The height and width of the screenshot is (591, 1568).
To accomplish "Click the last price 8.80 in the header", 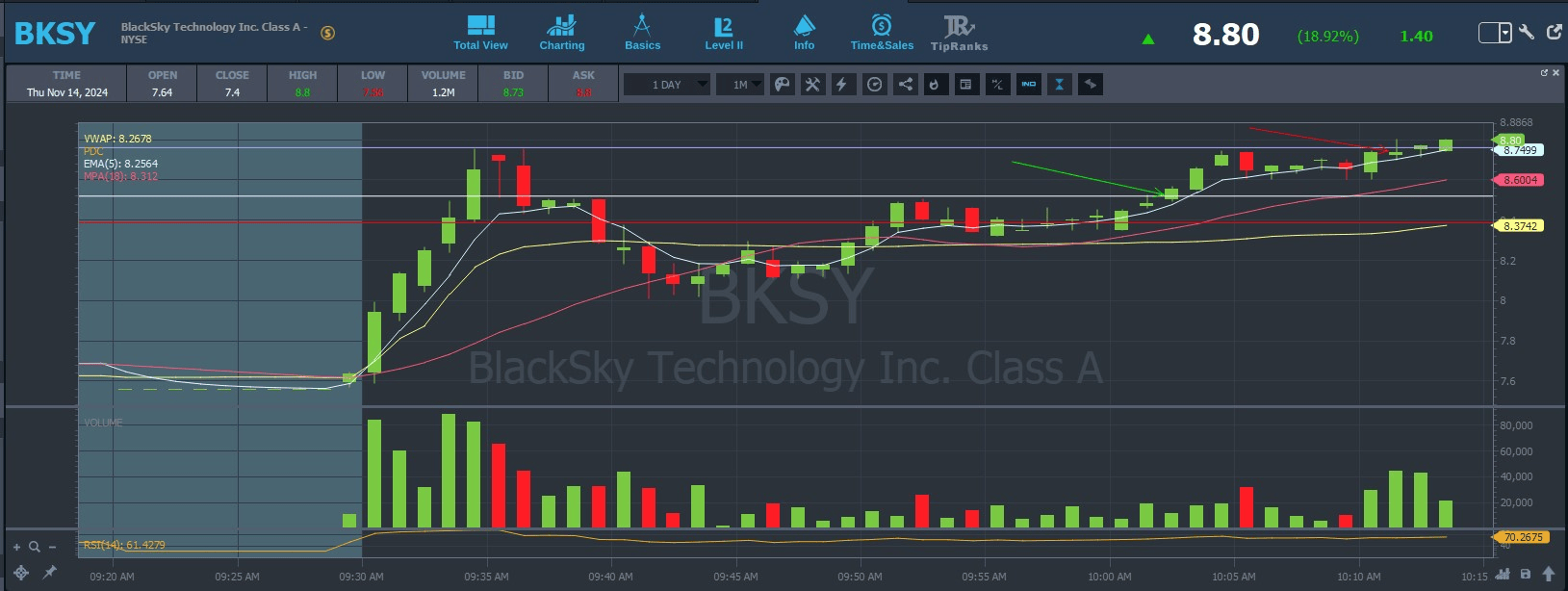I will coord(1225,35).
